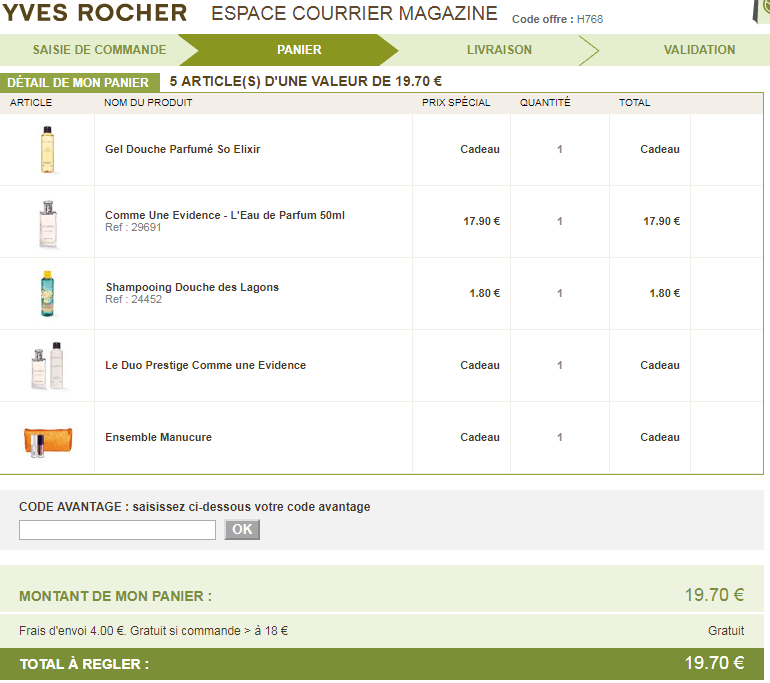Switch to the Livraison step
The width and height of the screenshot is (770, 683).
(x=499, y=49)
